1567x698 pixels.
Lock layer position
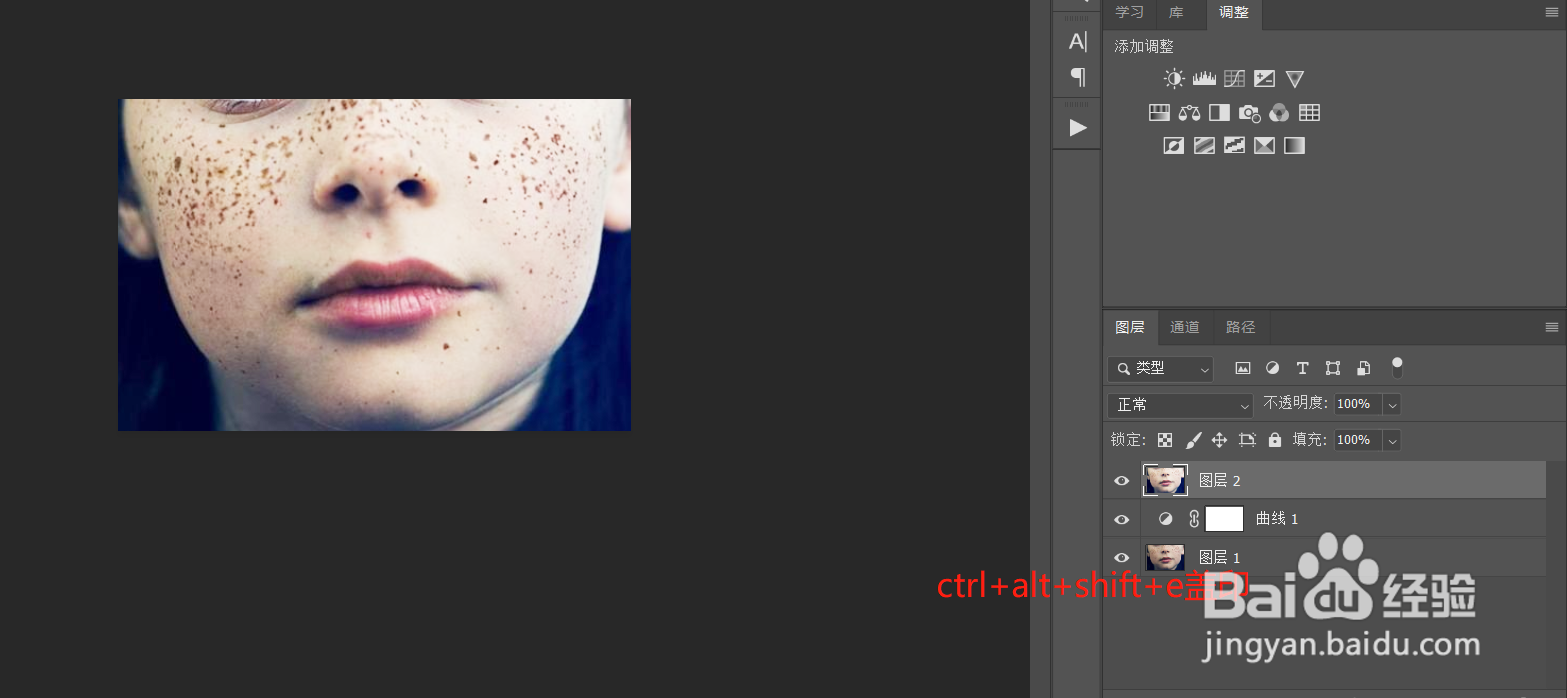coord(1219,440)
